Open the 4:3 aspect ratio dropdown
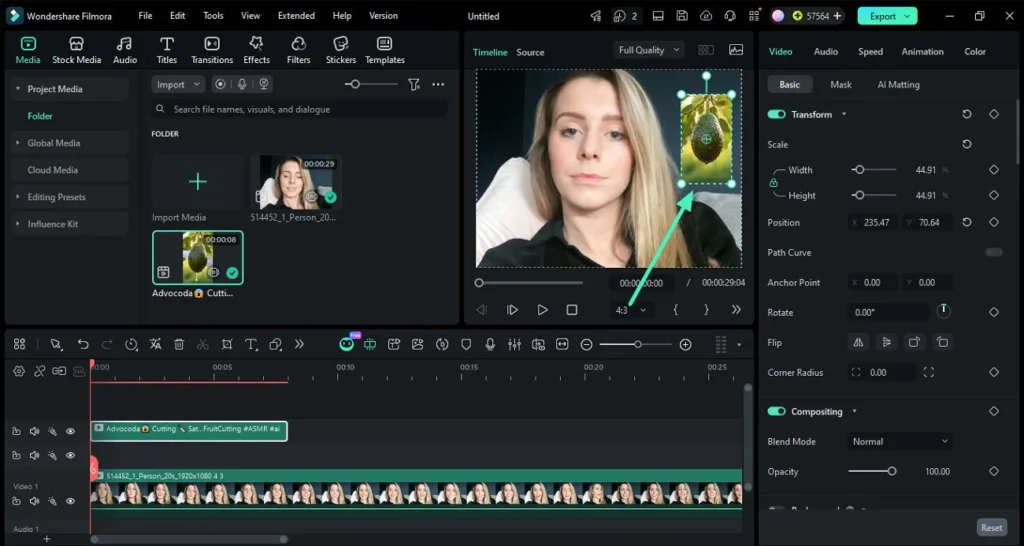 click(x=630, y=310)
